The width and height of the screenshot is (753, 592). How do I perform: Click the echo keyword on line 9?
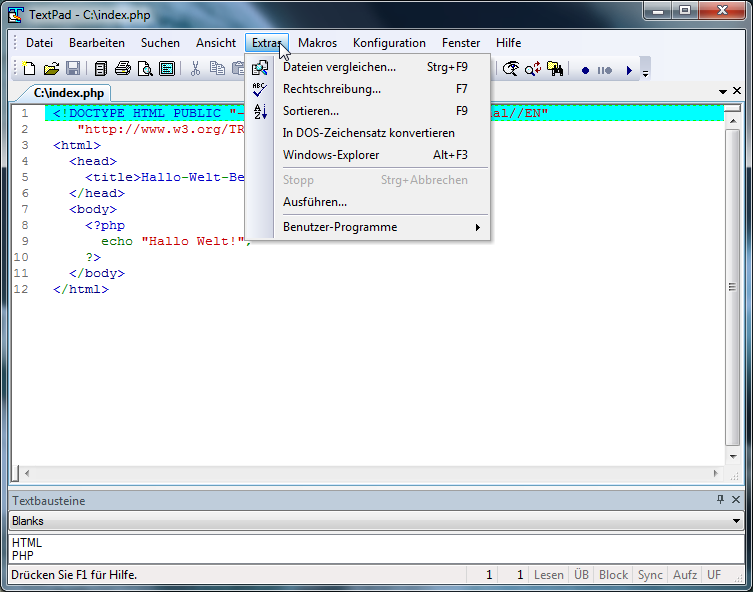[x=117, y=241]
